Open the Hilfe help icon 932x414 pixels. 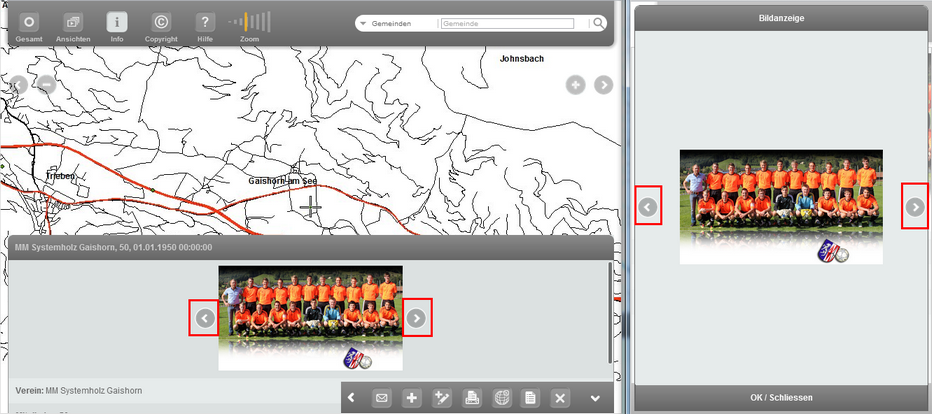(204, 23)
